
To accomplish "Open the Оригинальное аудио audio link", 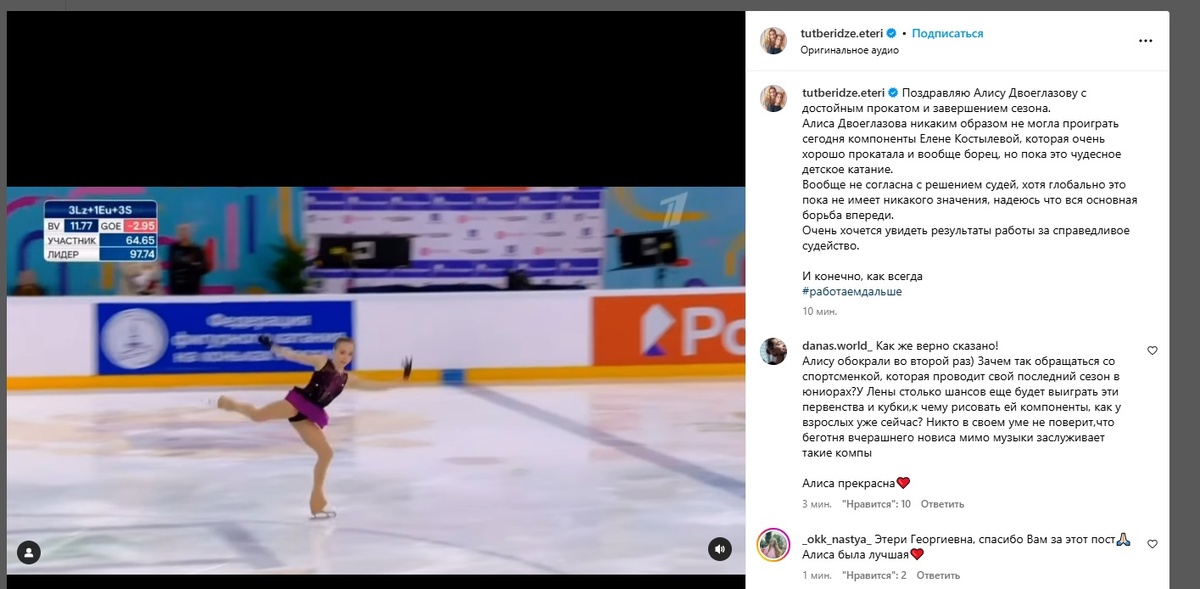I will (849, 50).
